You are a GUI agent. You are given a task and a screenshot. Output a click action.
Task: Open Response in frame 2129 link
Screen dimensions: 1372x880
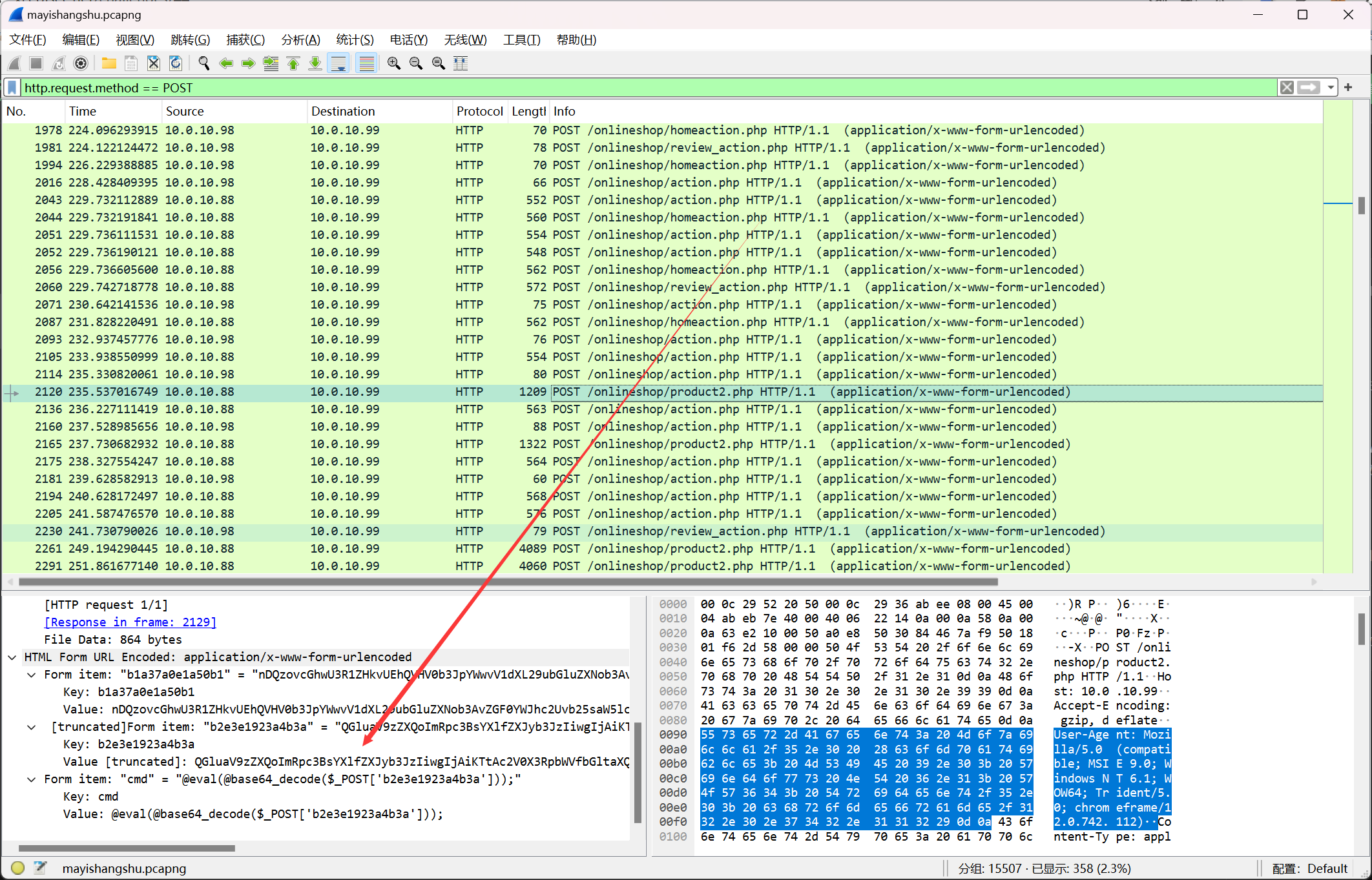click(x=130, y=622)
